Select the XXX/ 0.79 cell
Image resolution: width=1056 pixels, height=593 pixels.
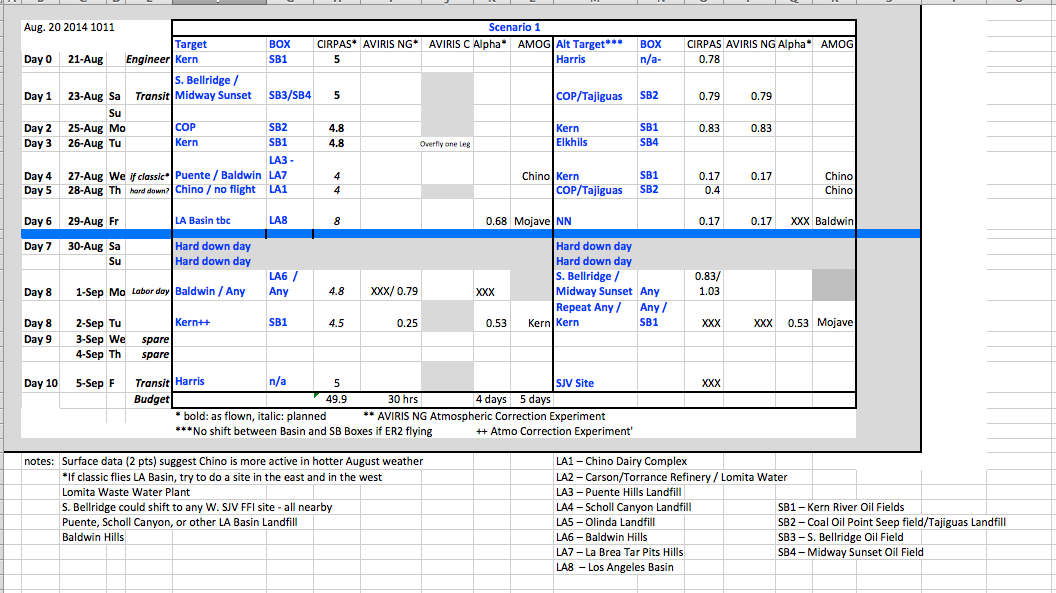tap(394, 292)
